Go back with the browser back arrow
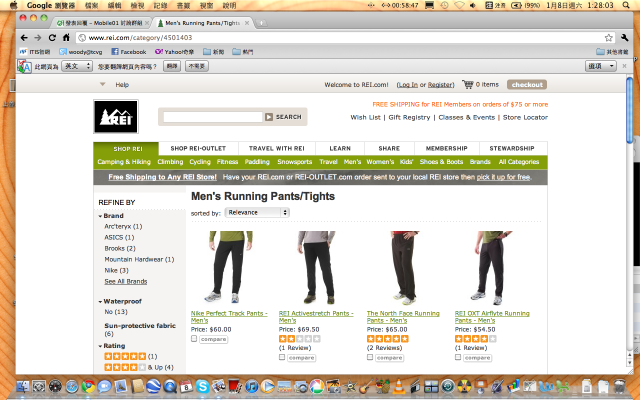The image size is (640, 400). click(x=24, y=38)
